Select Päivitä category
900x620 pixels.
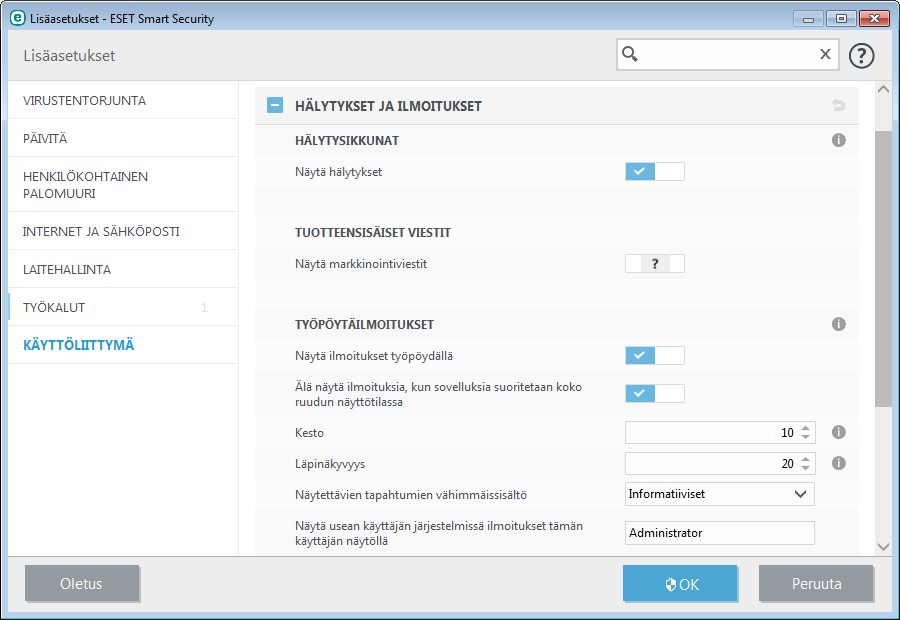pyautogui.click(x=123, y=138)
